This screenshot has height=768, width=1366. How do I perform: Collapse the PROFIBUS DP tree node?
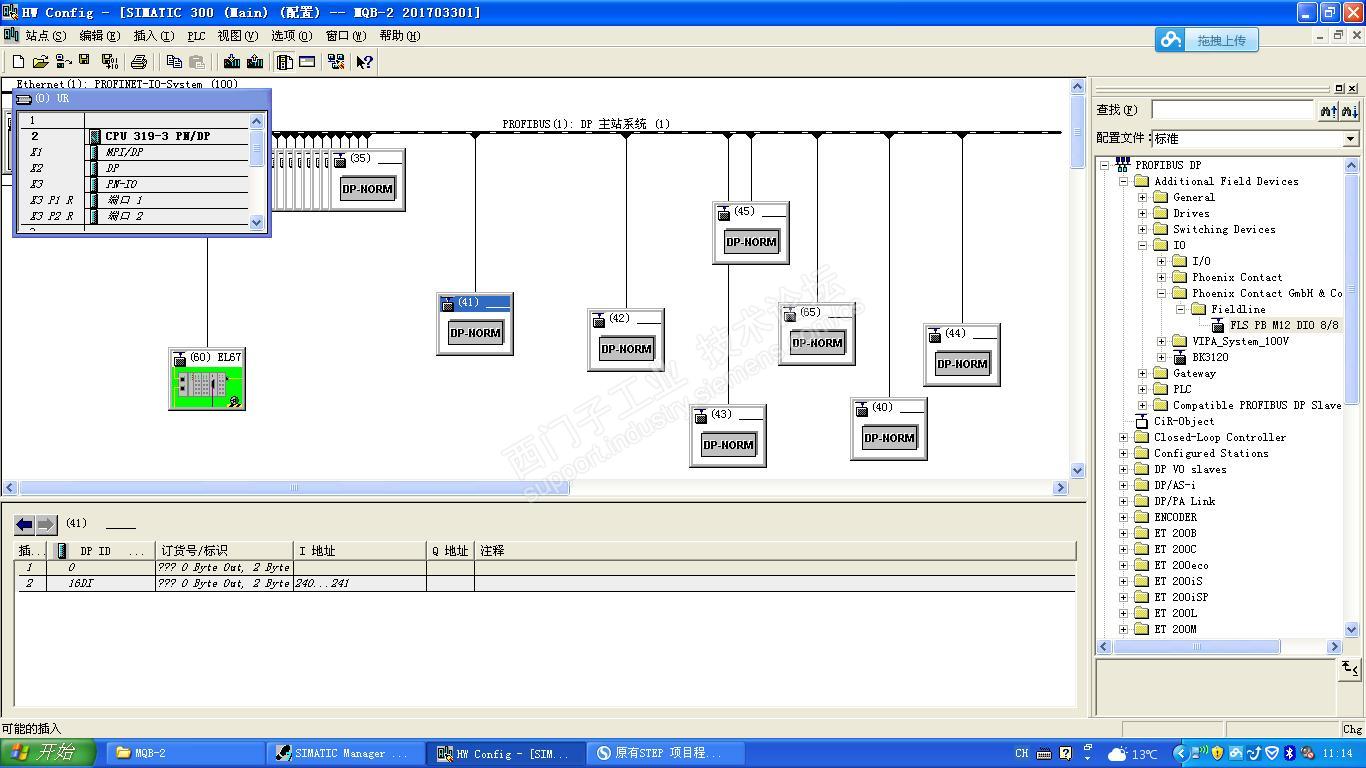(1105, 165)
